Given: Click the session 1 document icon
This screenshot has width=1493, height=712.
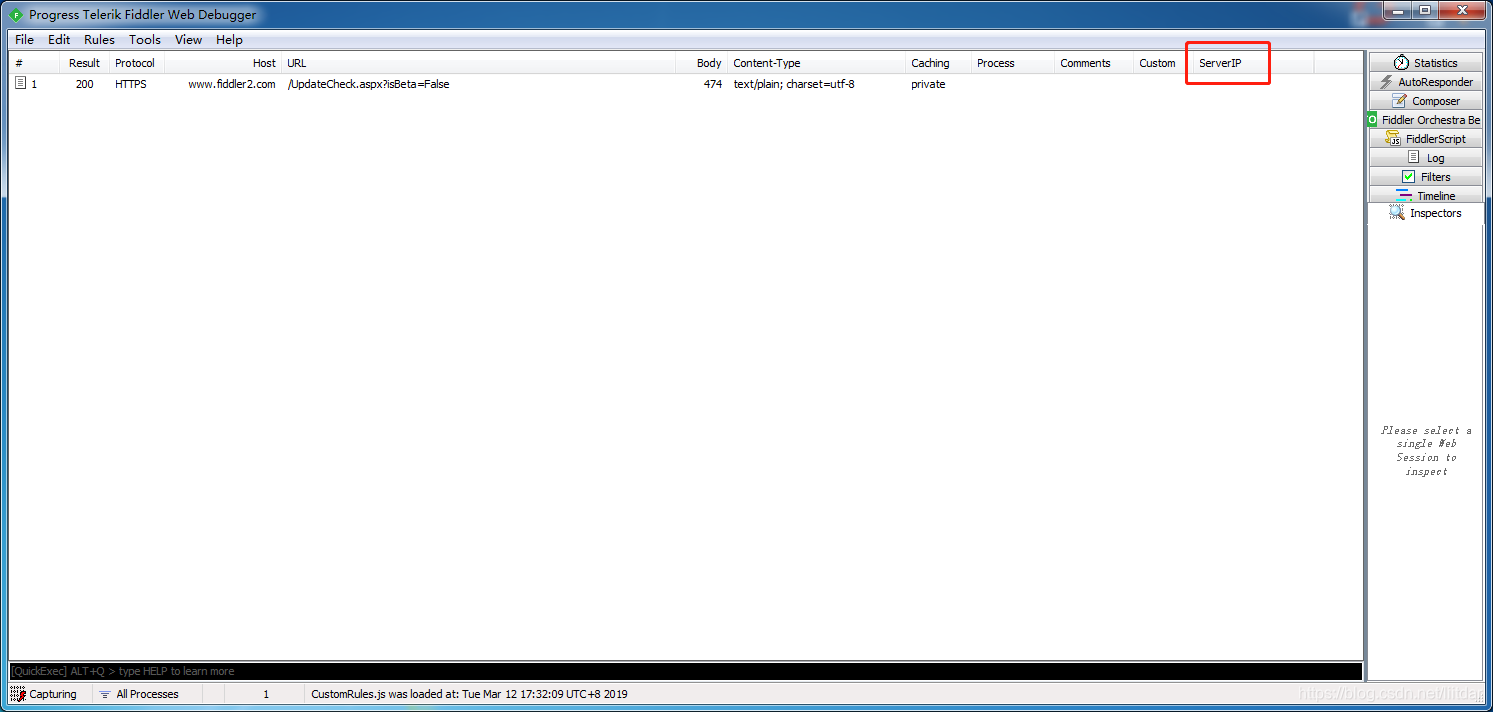Looking at the screenshot, I should (20, 84).
